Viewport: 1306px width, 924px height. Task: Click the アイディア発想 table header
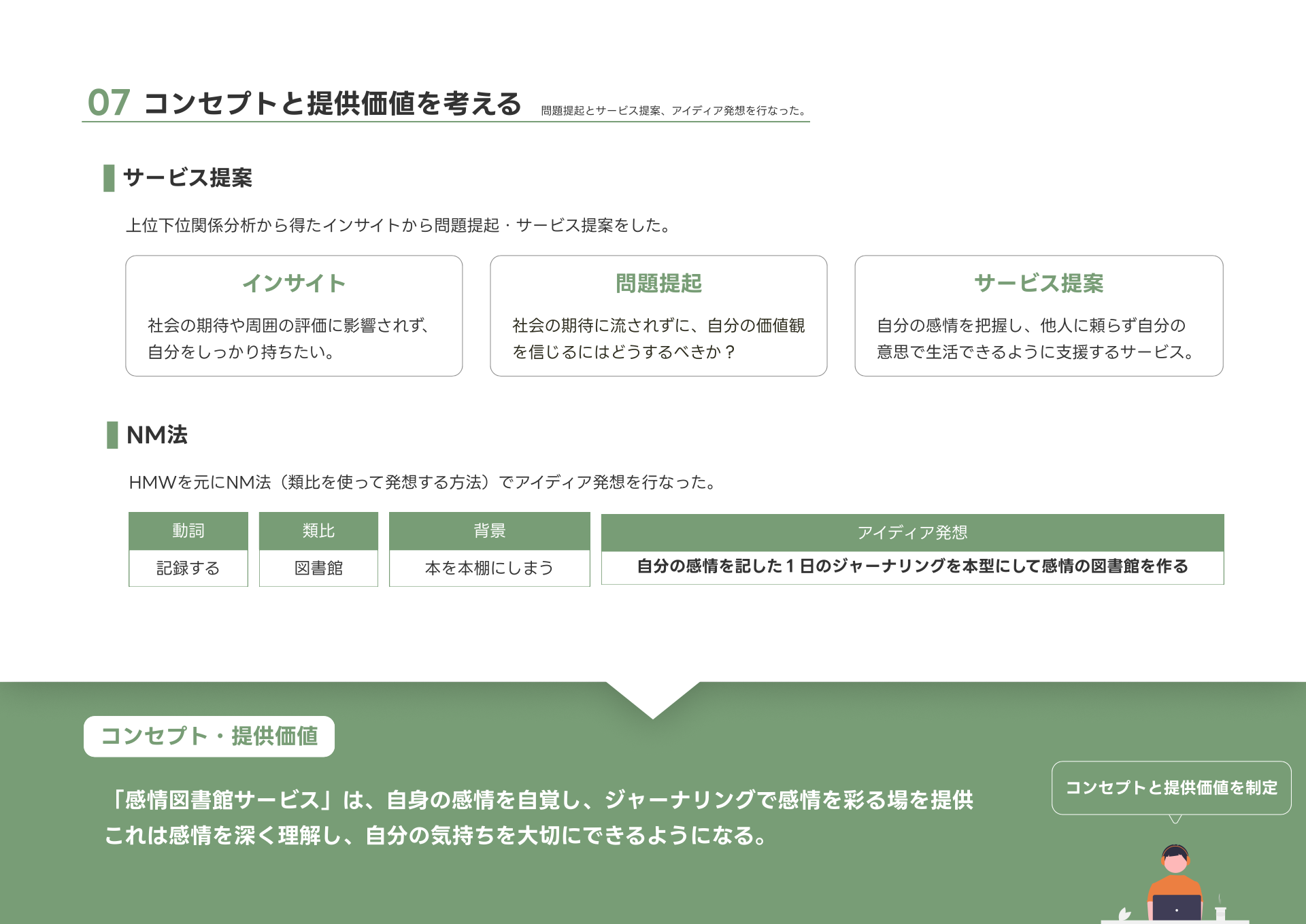[912, 532]
